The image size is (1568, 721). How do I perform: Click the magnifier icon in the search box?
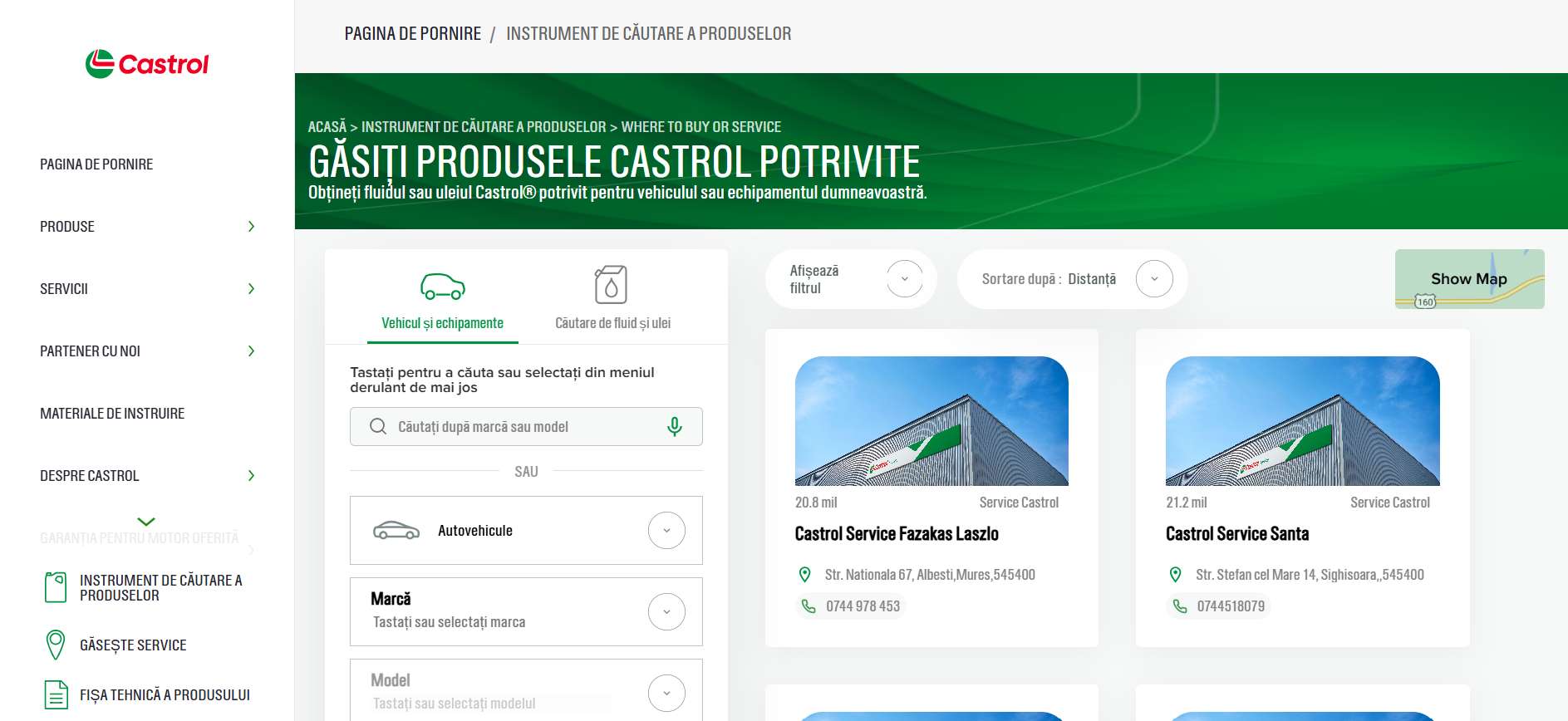point(378,426)
